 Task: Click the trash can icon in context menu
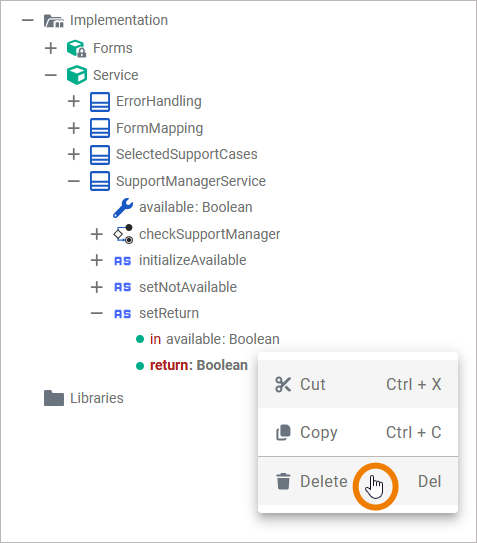283,481
